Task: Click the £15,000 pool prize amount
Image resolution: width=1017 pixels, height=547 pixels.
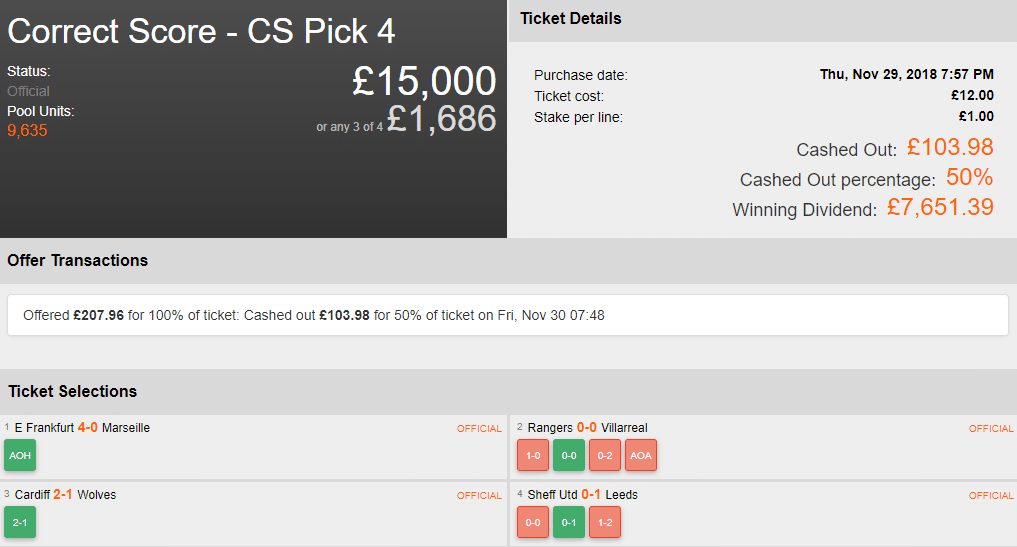Action: [424, 81]
